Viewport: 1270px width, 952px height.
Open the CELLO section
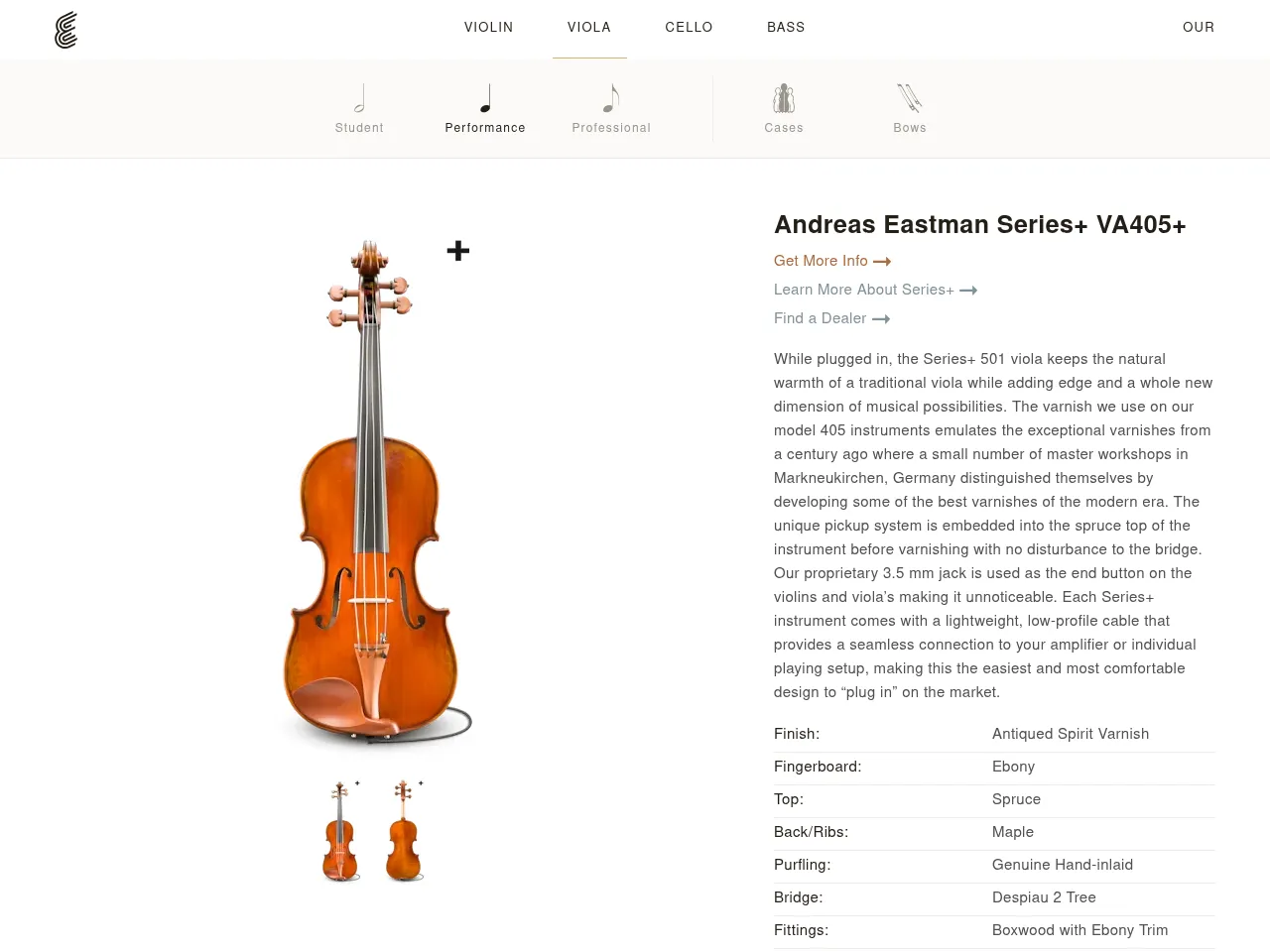click(689, 28)
